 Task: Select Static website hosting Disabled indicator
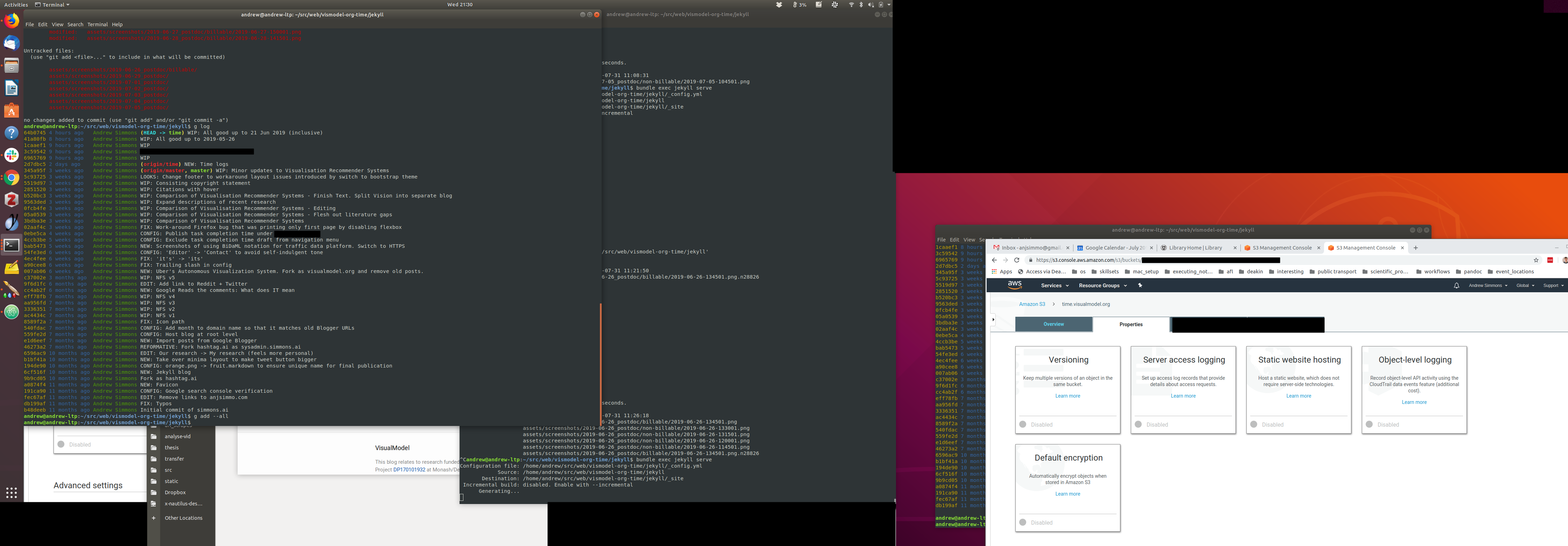pyautogui.click(x=1254, y=424)
